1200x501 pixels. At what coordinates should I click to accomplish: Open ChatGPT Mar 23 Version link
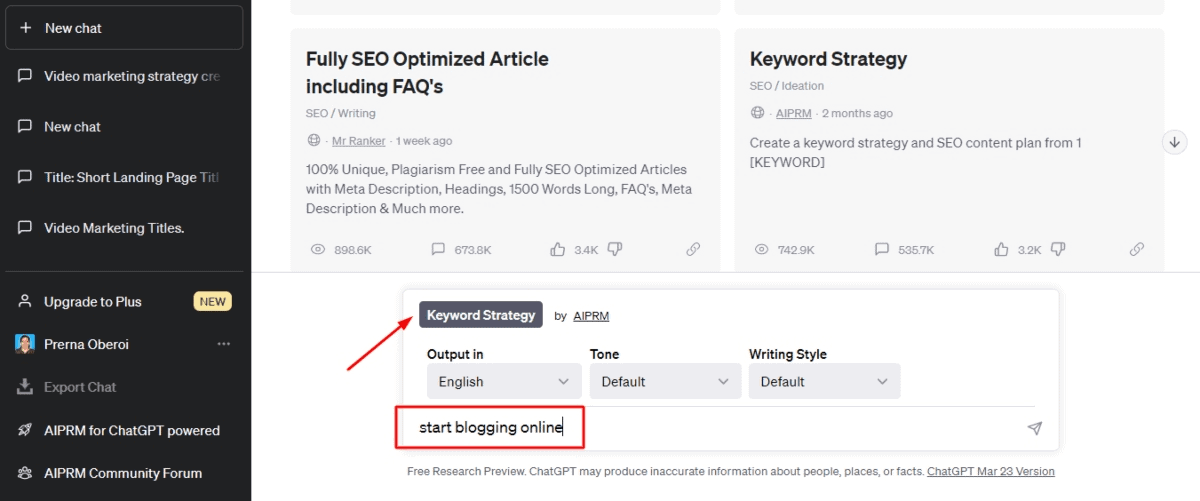point(990,471)
